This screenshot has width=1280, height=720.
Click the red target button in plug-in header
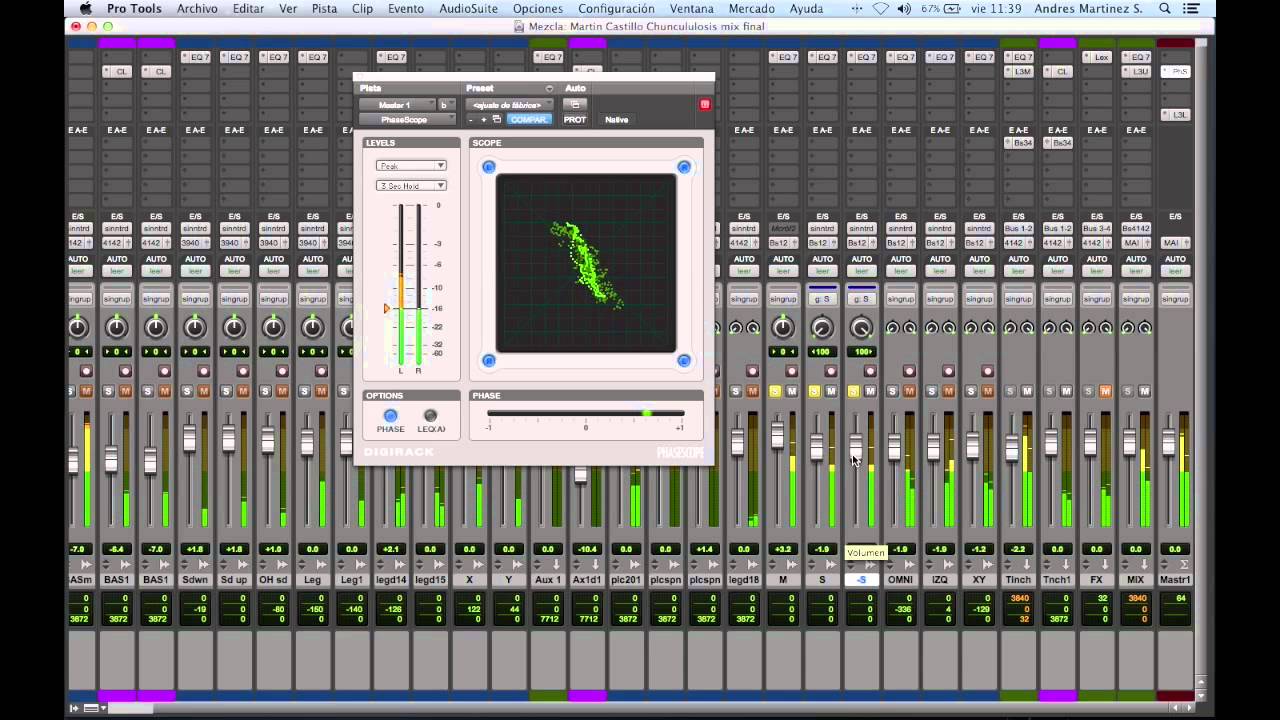[704, 104]
